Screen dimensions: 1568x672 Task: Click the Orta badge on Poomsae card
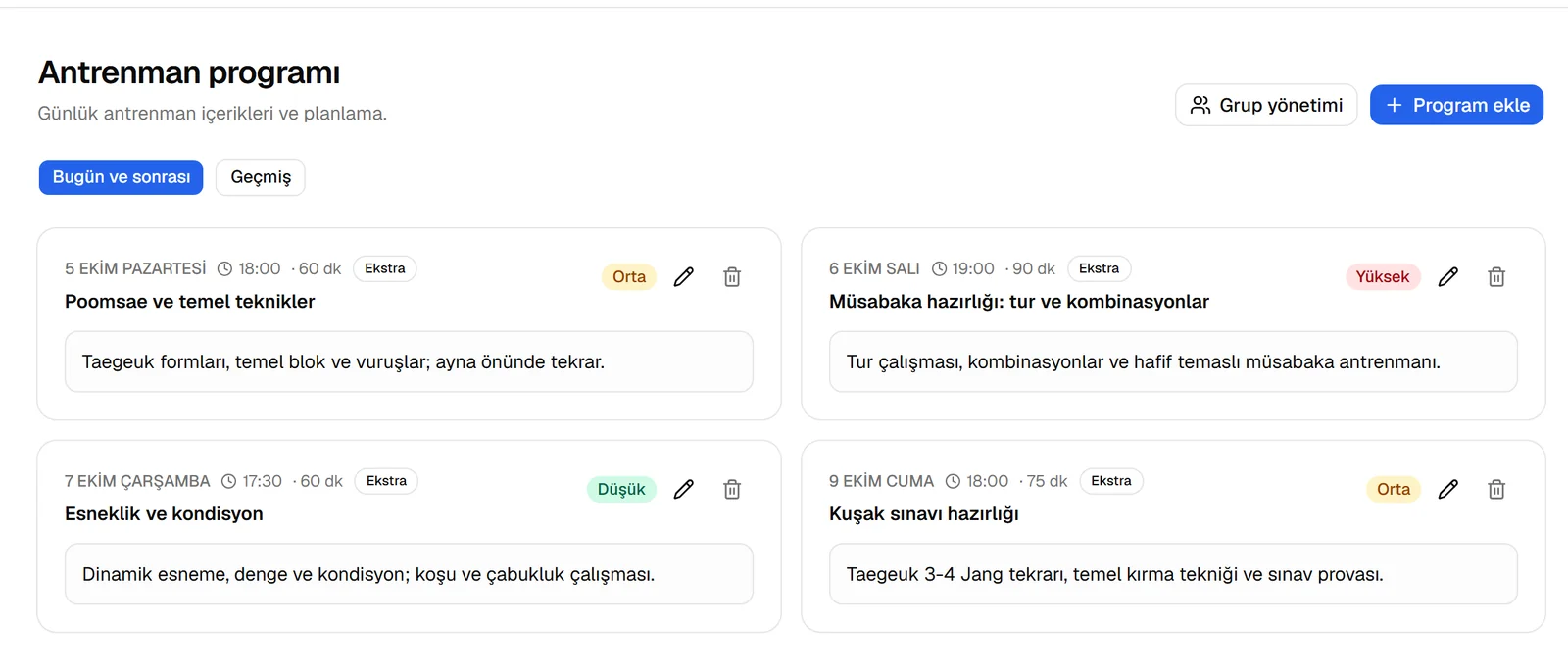coord(629,277)
